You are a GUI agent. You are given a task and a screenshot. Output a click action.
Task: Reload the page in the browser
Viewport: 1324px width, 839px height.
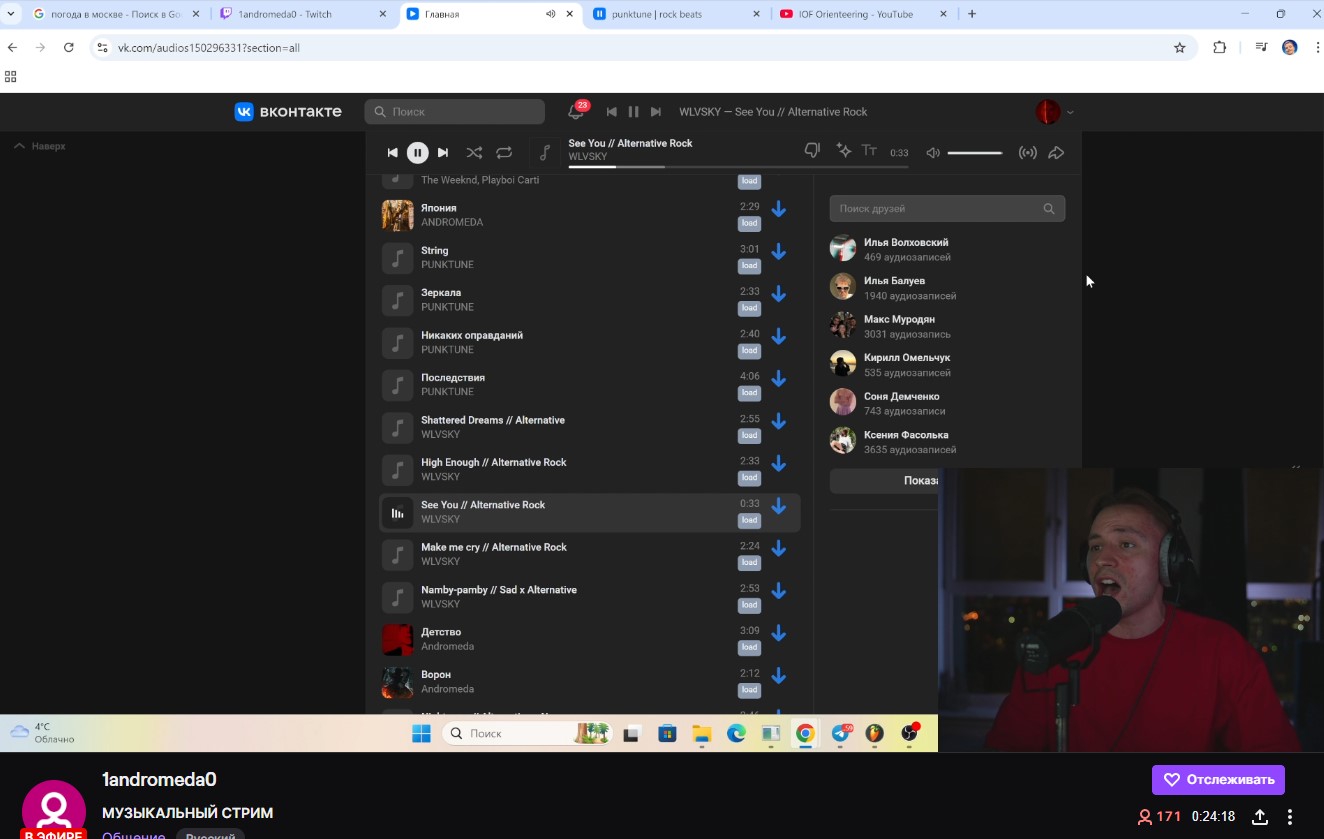point(69,47)
